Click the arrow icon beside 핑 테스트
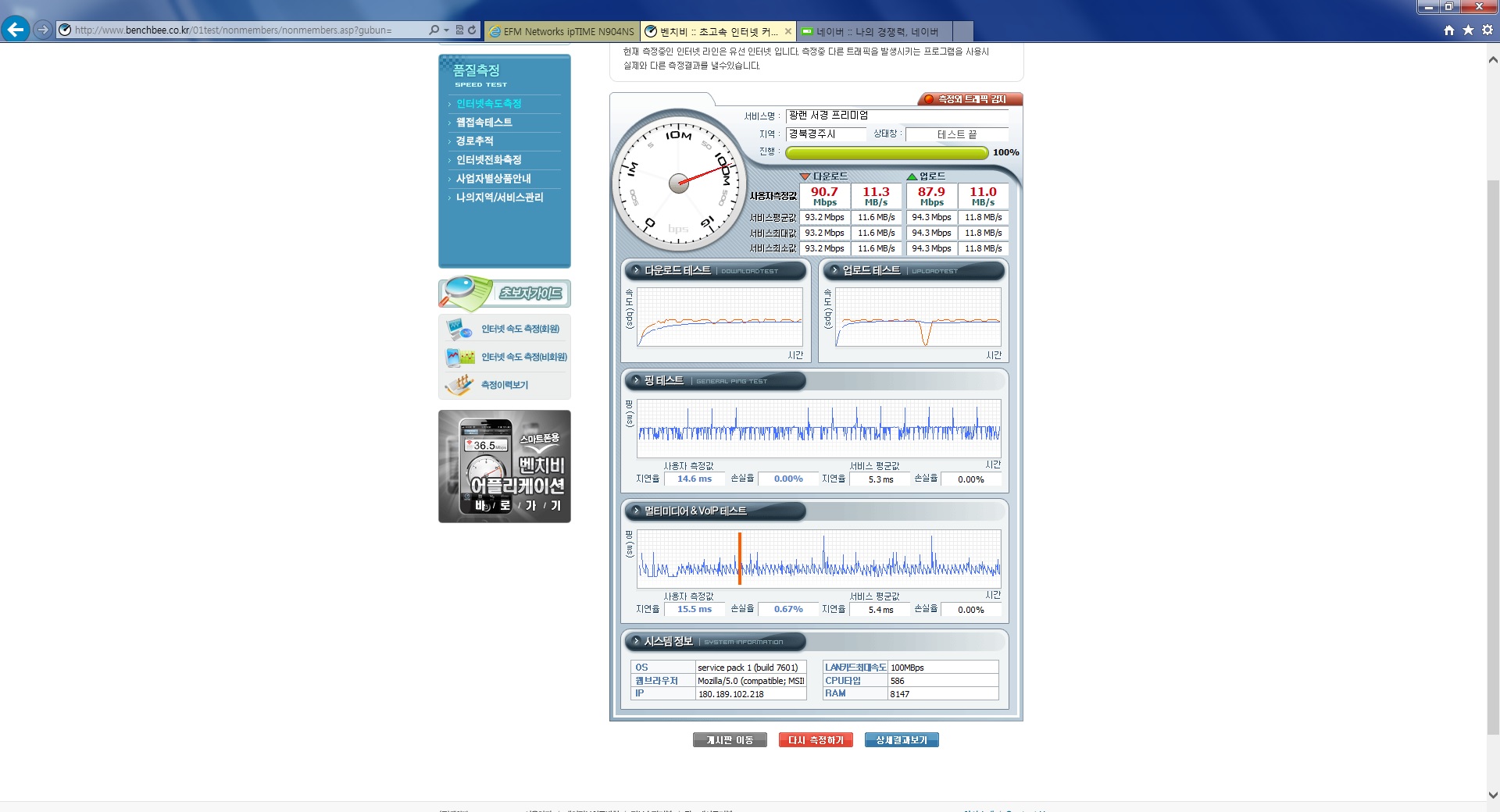1500x812 pixels. (636, 380)
